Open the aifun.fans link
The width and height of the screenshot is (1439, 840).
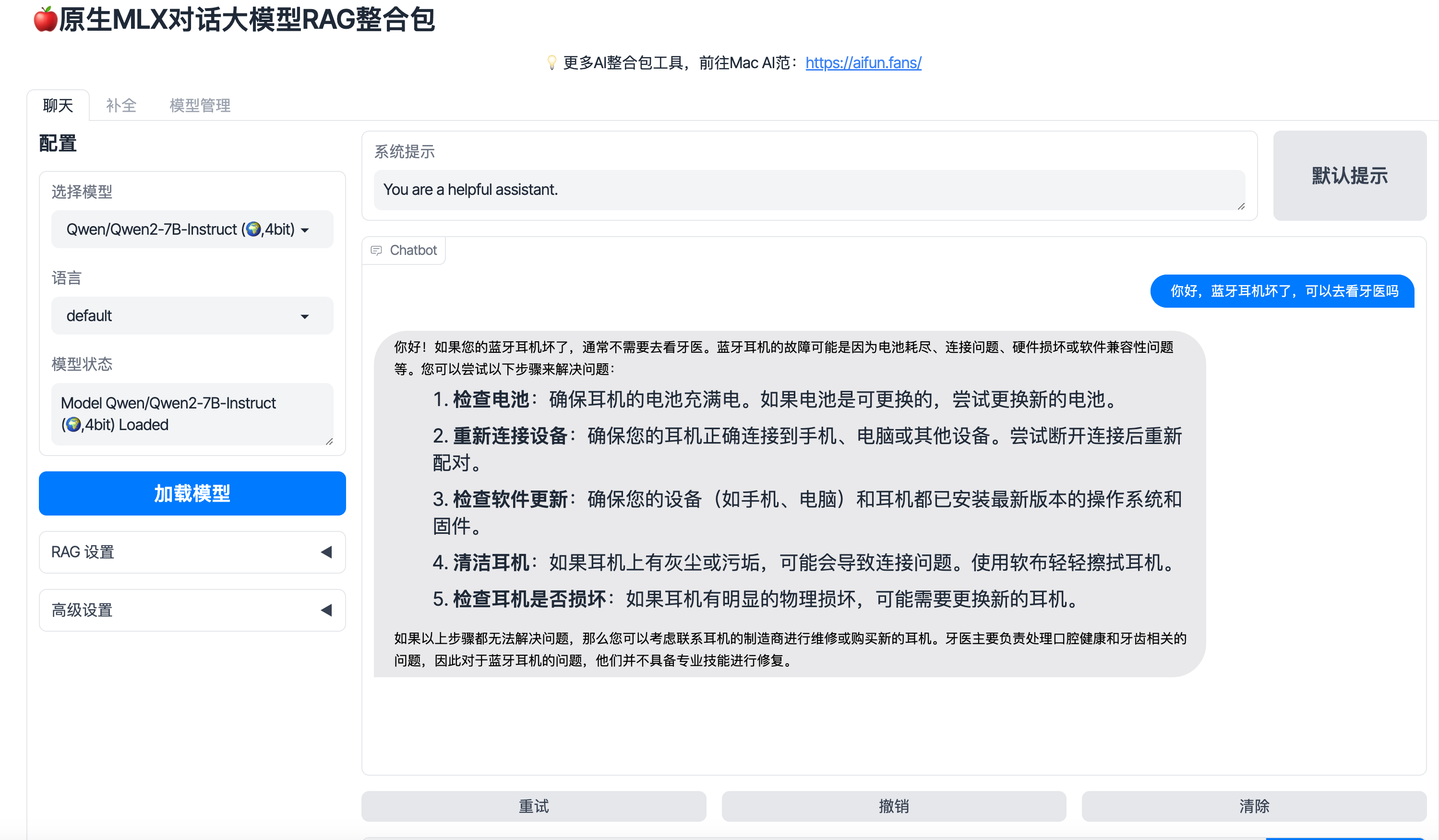coord(863,63)
